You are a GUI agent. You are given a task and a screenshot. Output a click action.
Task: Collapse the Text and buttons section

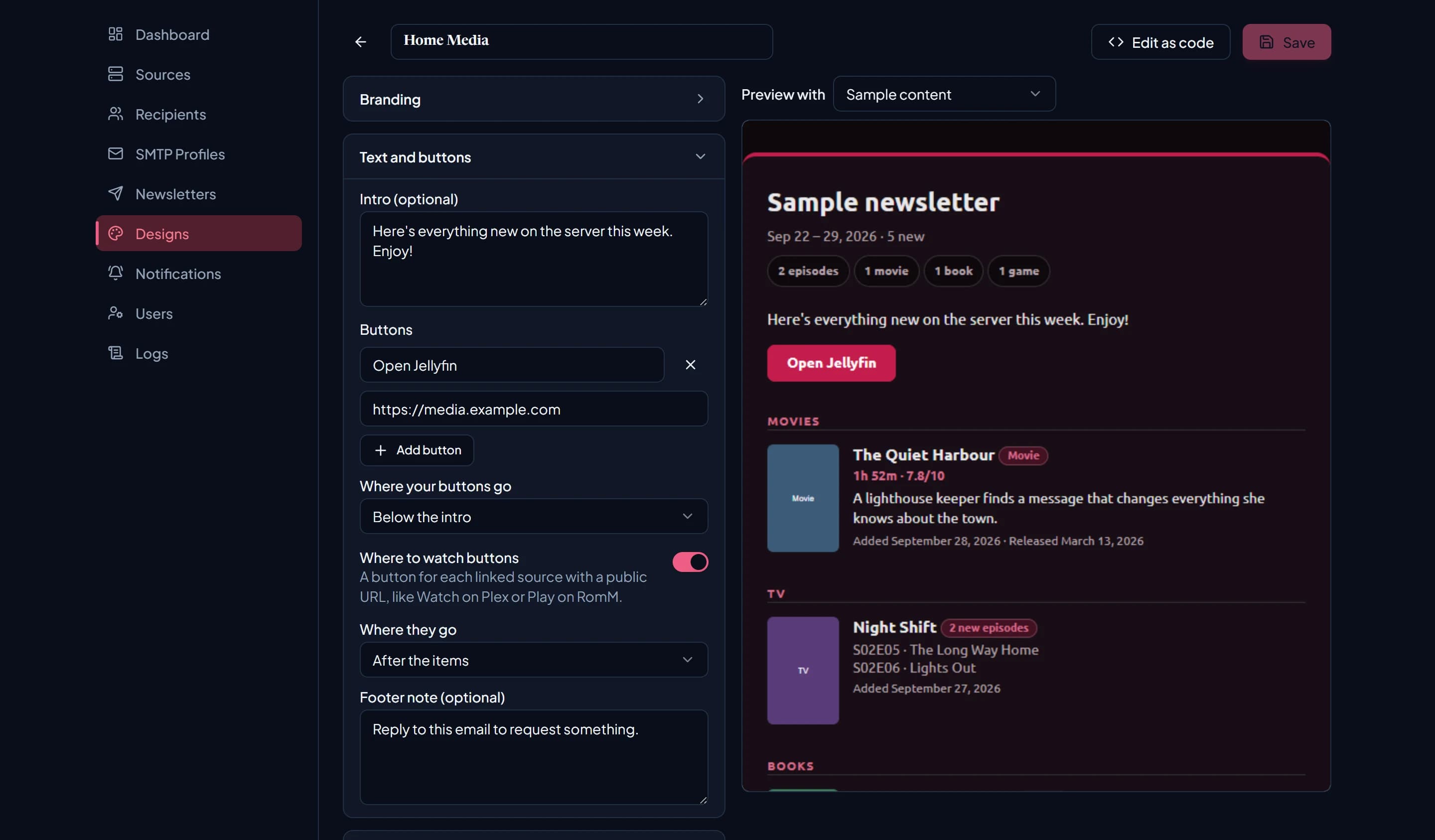click(x=534, y=157)
